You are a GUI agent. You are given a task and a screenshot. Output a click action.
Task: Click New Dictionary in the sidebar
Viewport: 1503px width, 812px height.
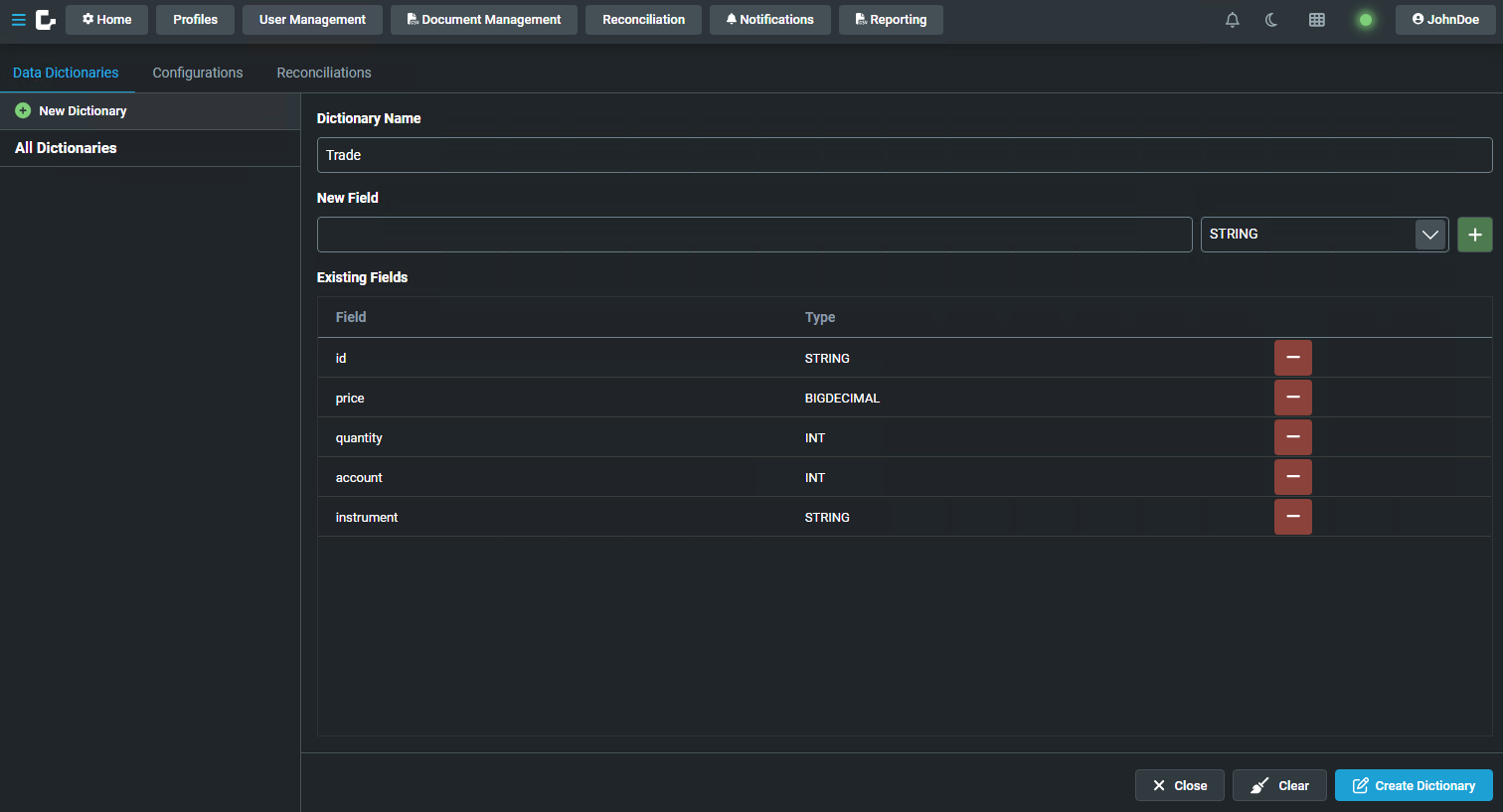coord(82,111)
